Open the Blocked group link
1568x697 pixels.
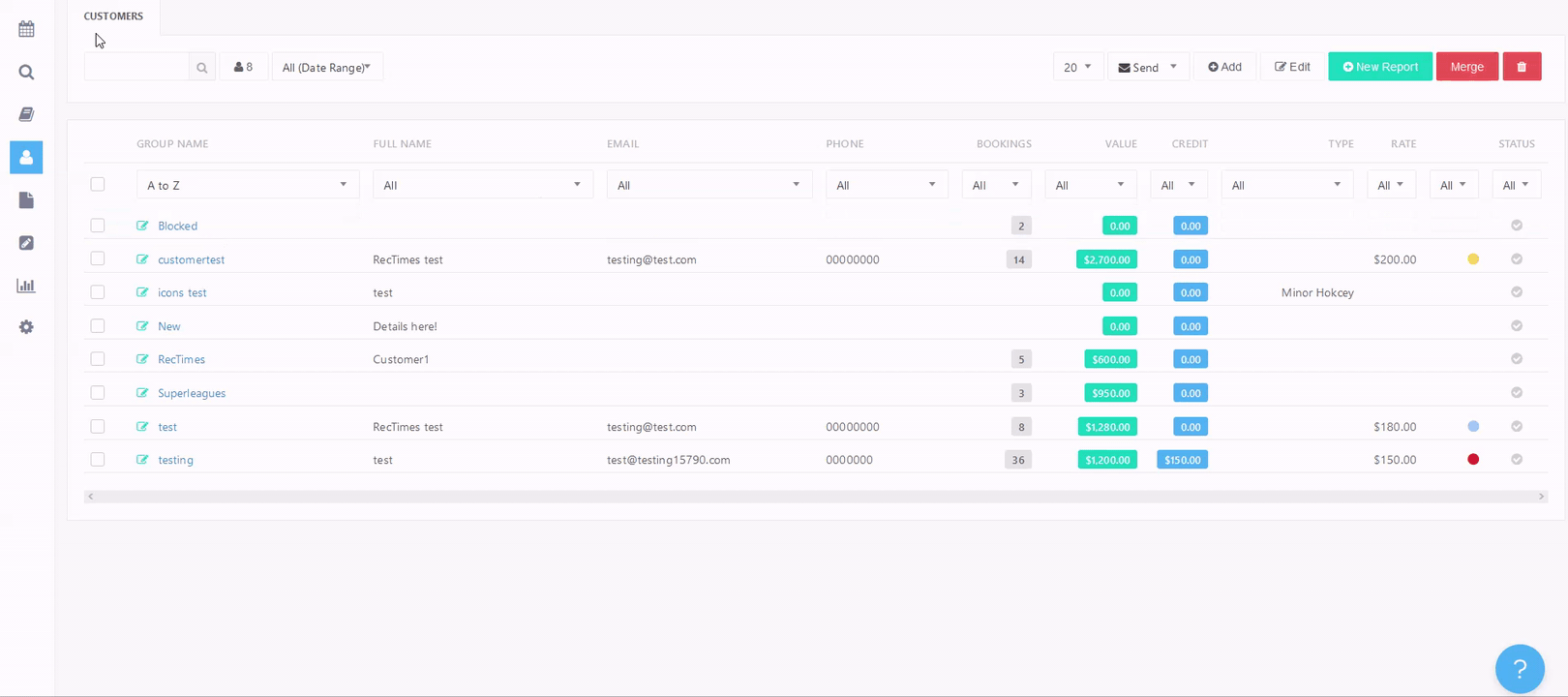(177, 226)
